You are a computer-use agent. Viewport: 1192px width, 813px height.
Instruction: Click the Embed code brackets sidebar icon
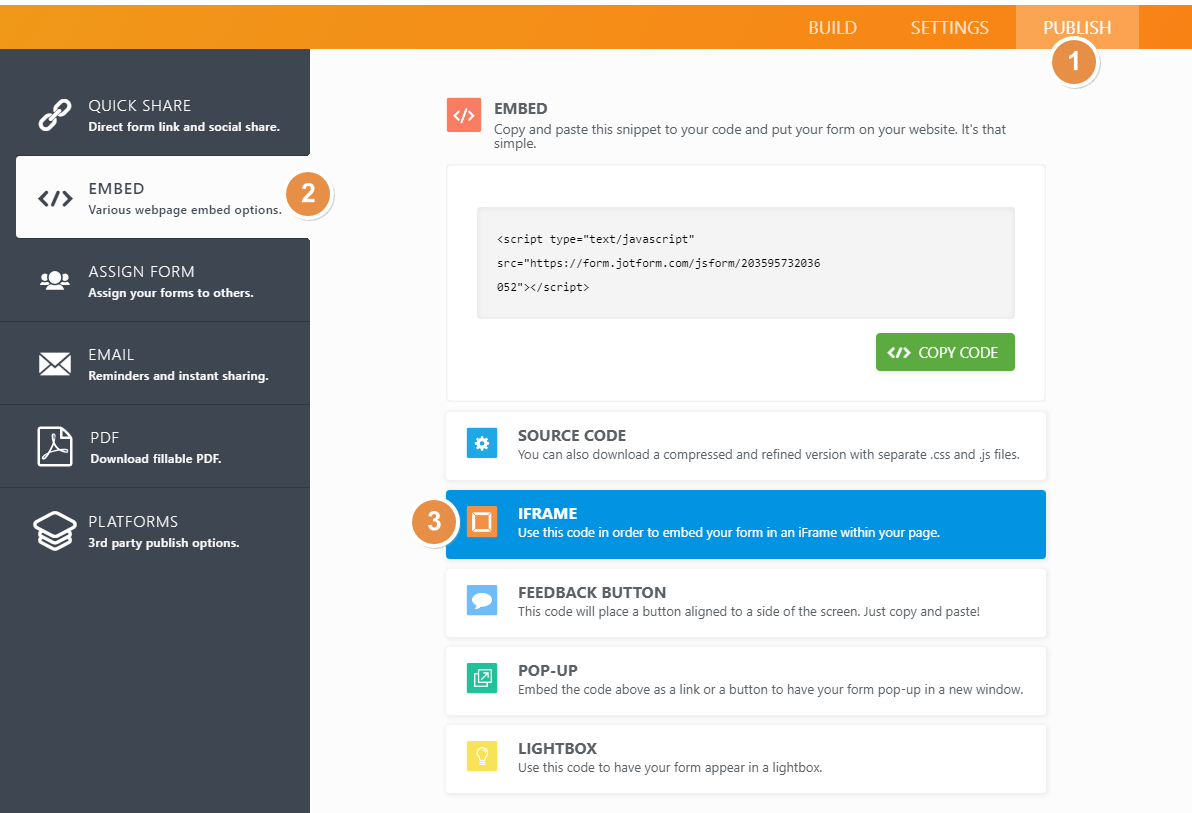[x=55, y=198]
